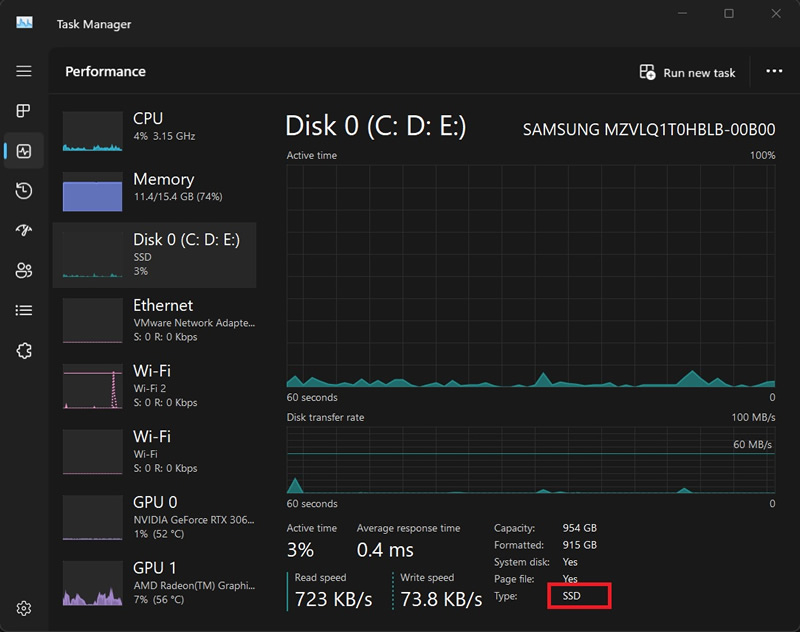Open Task Manager settings via bottom gear
This screenshot has height=632, width=800.
pyautogui.click(x=24, y=607)
